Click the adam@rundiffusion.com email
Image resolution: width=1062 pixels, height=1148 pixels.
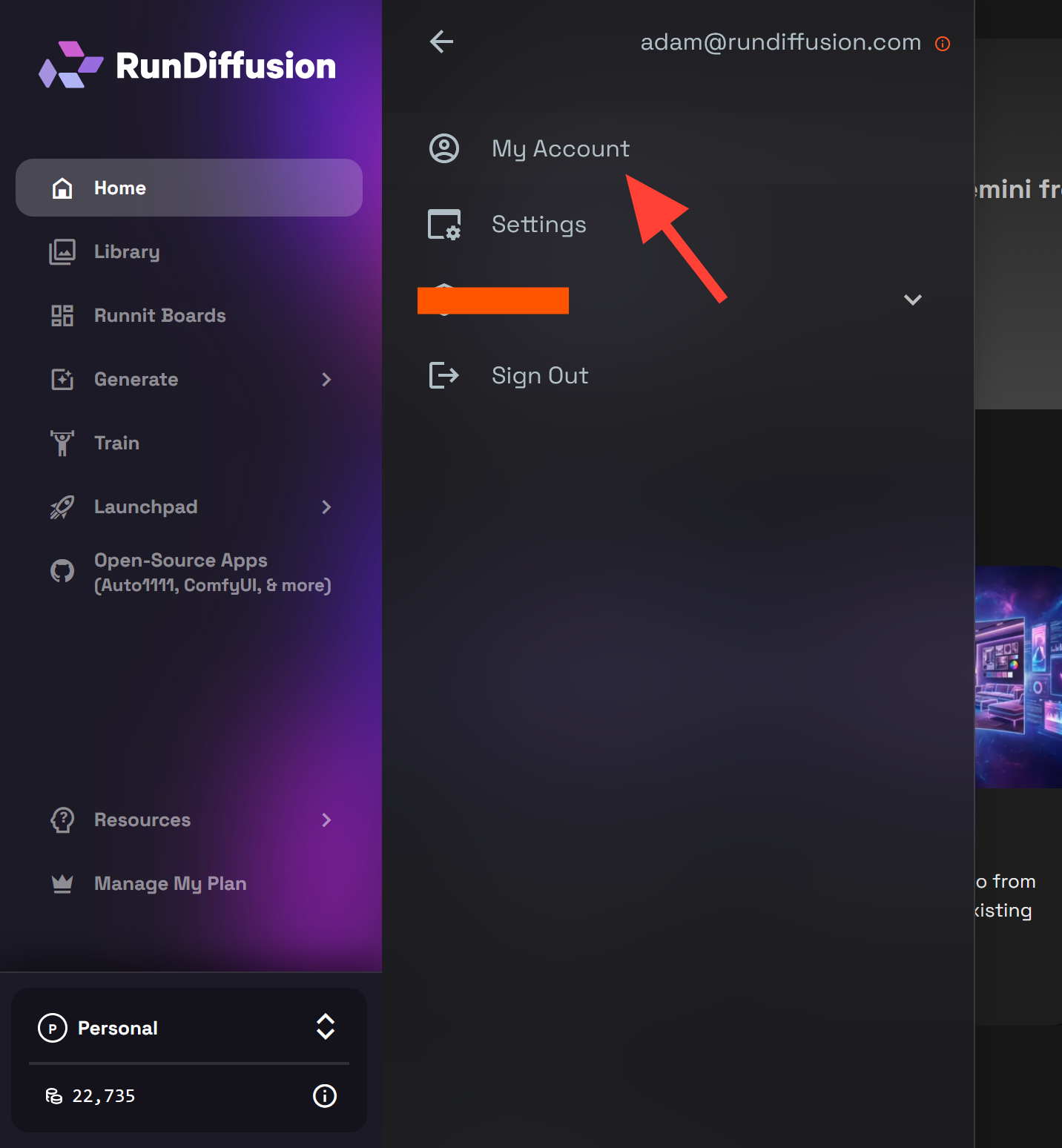pyautogui.click(x=781, y=42)
